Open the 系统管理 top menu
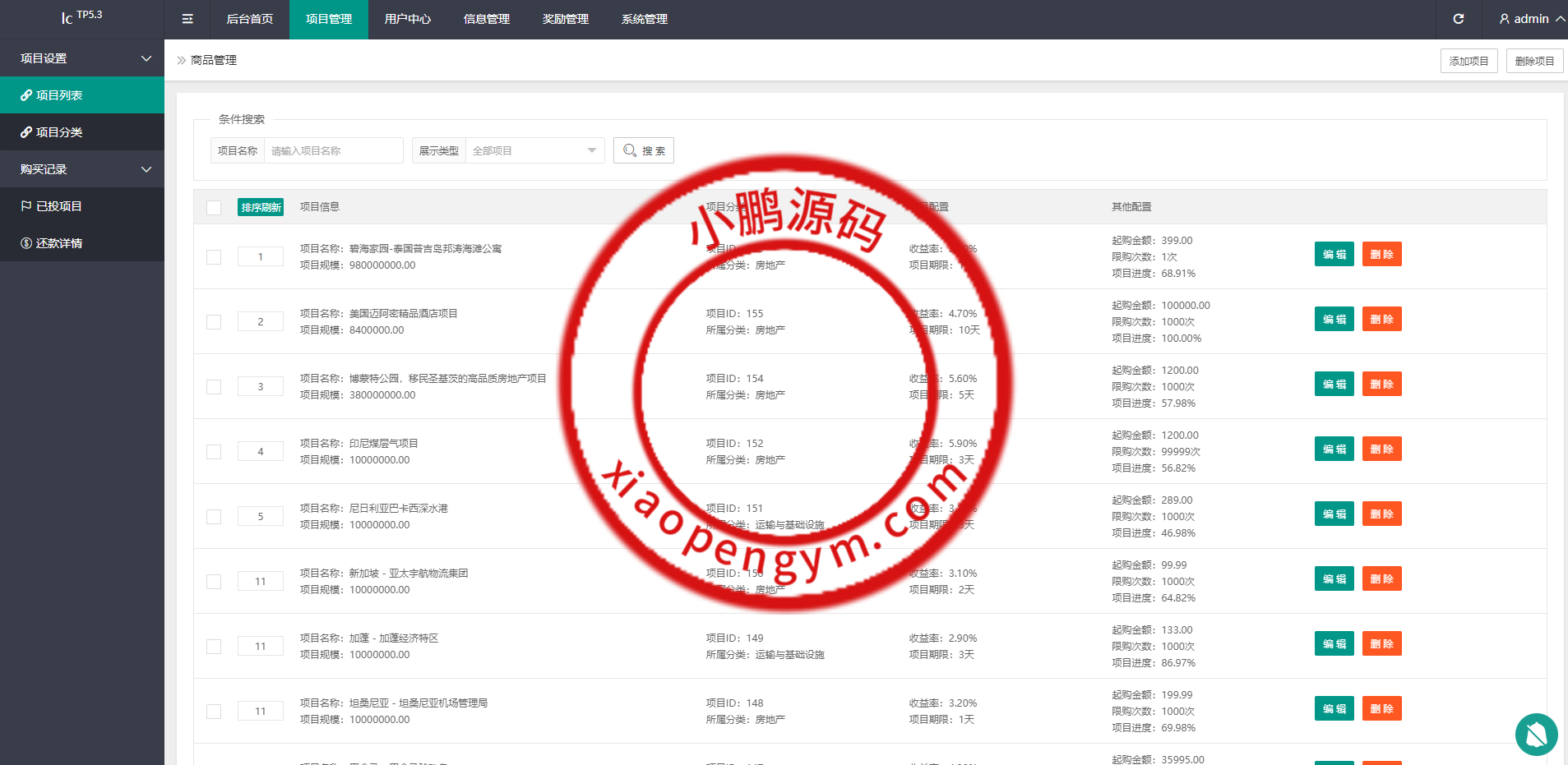1568x765 pixels. (644, 19)
